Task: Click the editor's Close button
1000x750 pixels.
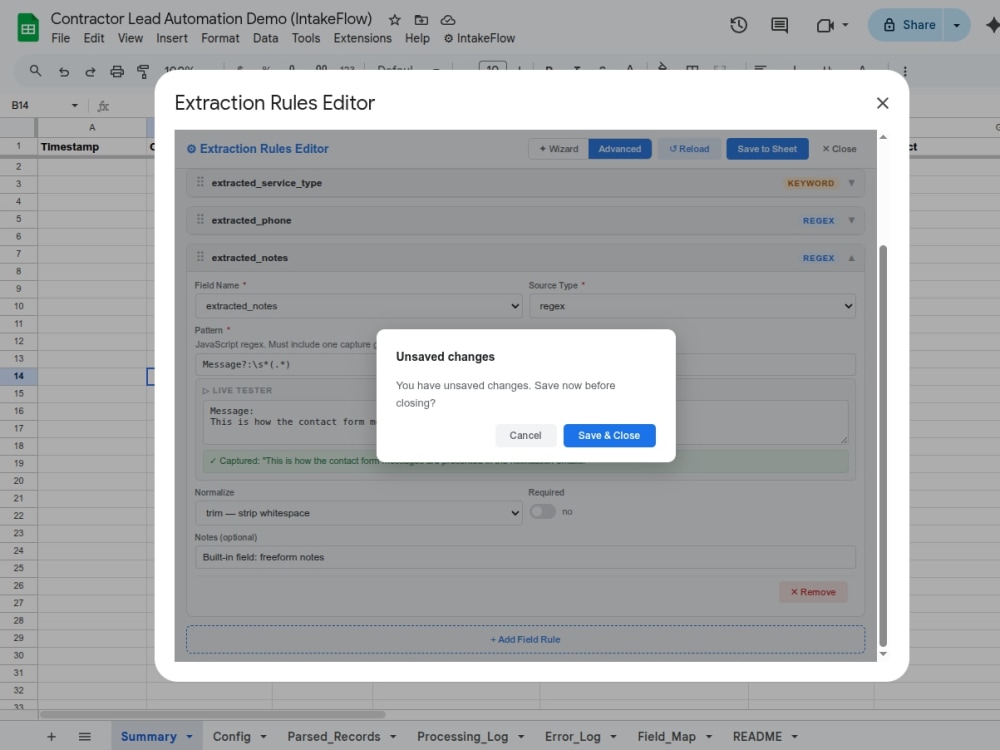Action: (839, 149)
